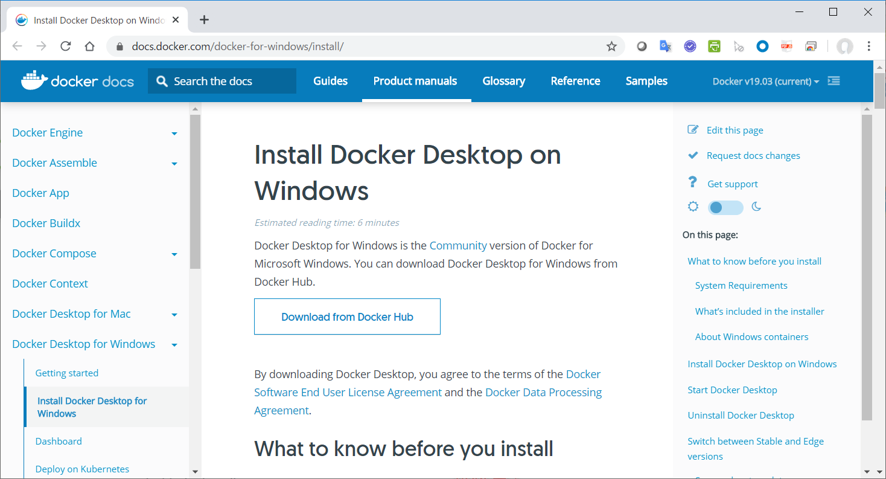Image resolution: width=886 pixels, height=479 pixels.
Task: Click the Search the docs field
Action: (222, 81)
